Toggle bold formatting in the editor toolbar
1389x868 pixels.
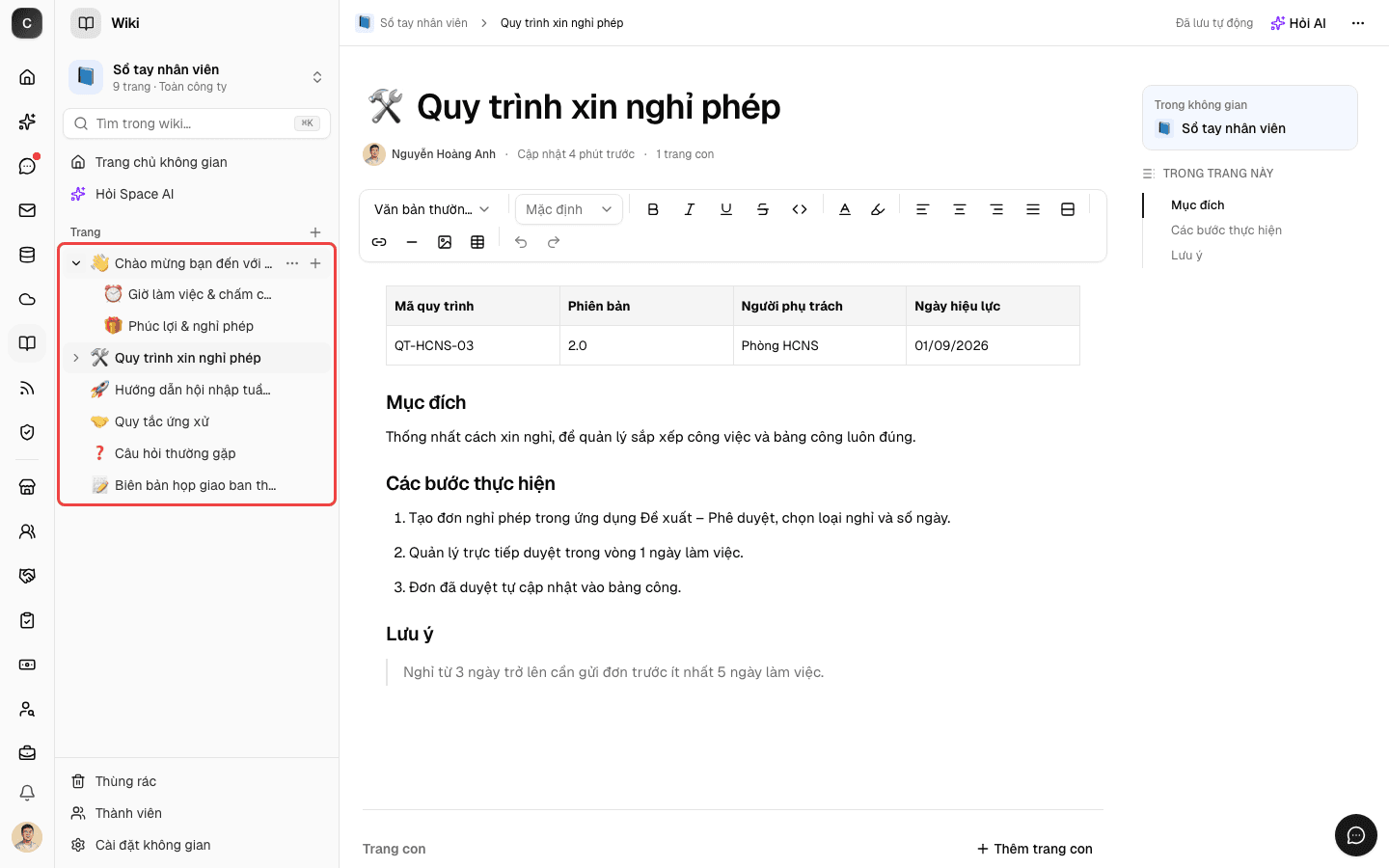(x=653, y=209)
